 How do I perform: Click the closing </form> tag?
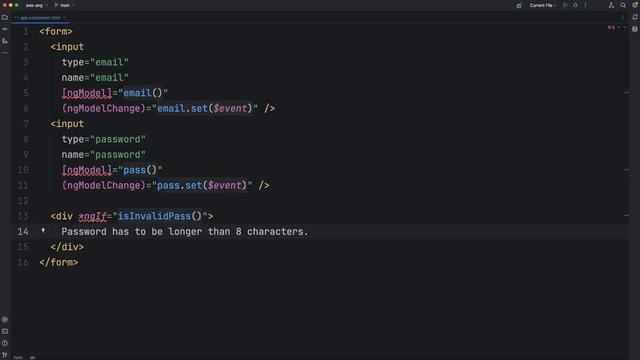point(59,262)
